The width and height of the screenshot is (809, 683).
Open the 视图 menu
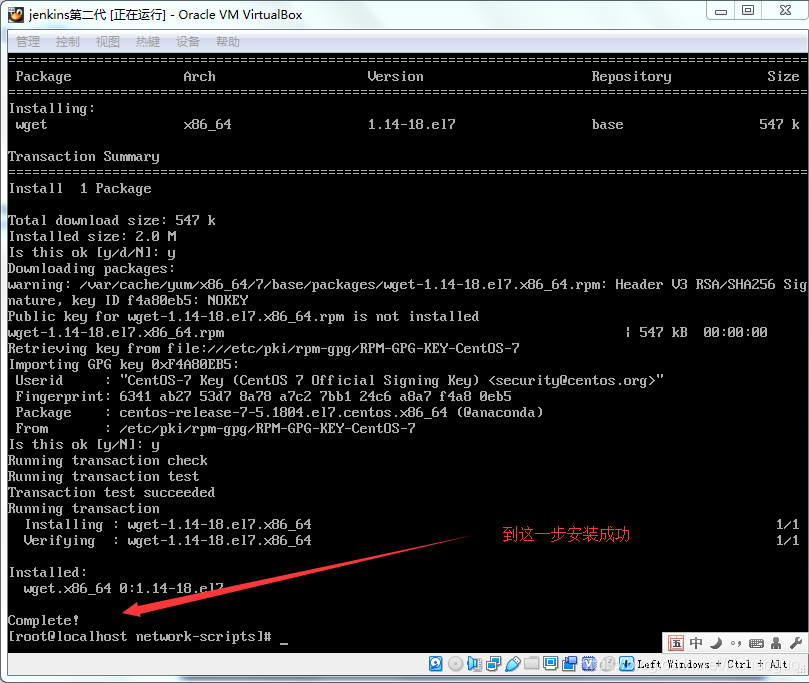pyautogui.click(x=107, y=42)
